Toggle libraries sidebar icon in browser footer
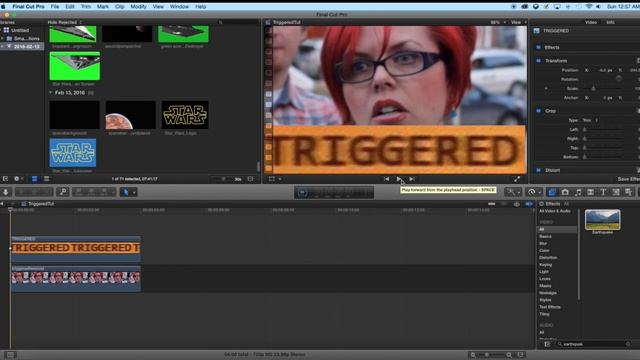 (5, 179)
